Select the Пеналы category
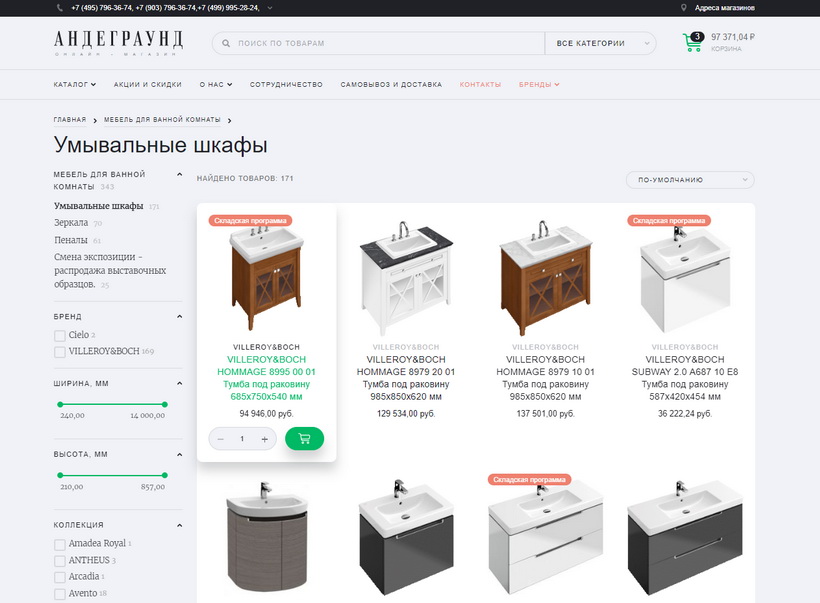Screen dimensions: 820x603 (71, 240)
